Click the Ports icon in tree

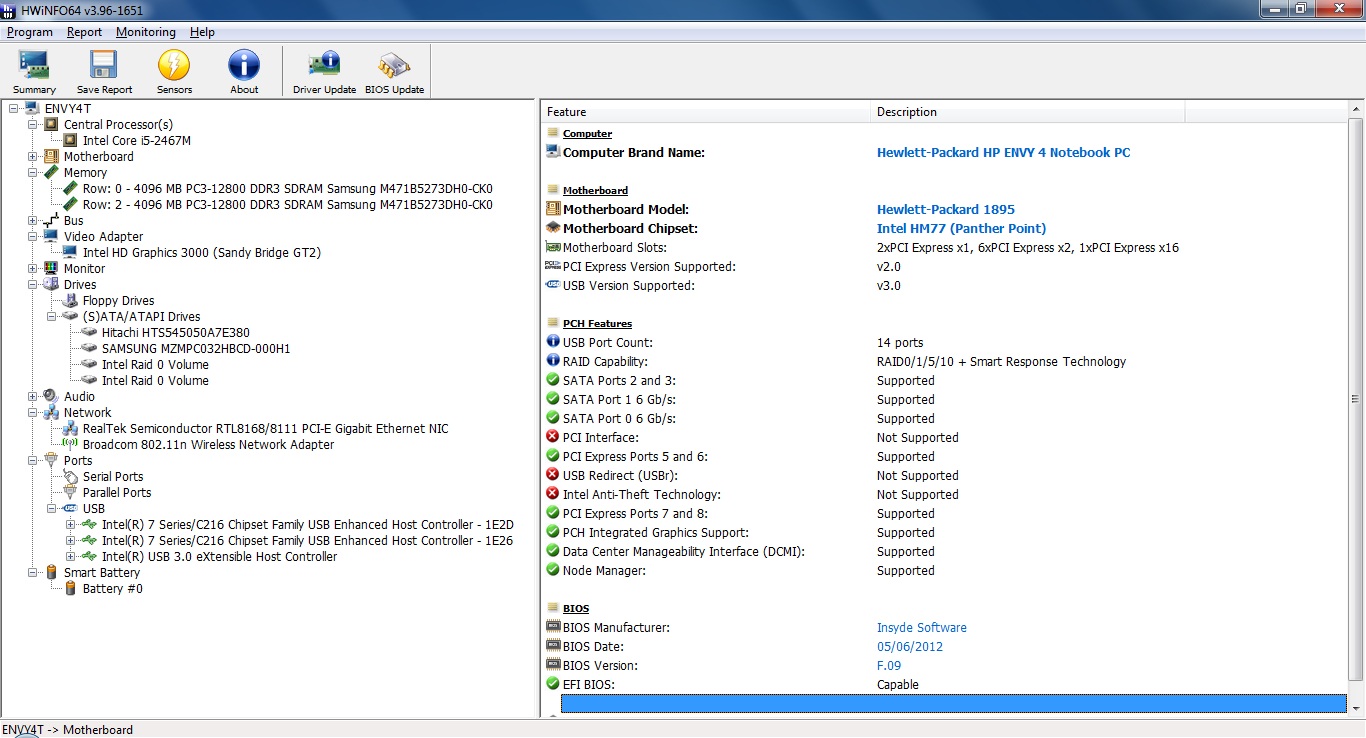pyautogui.click(x=51, y=460)
